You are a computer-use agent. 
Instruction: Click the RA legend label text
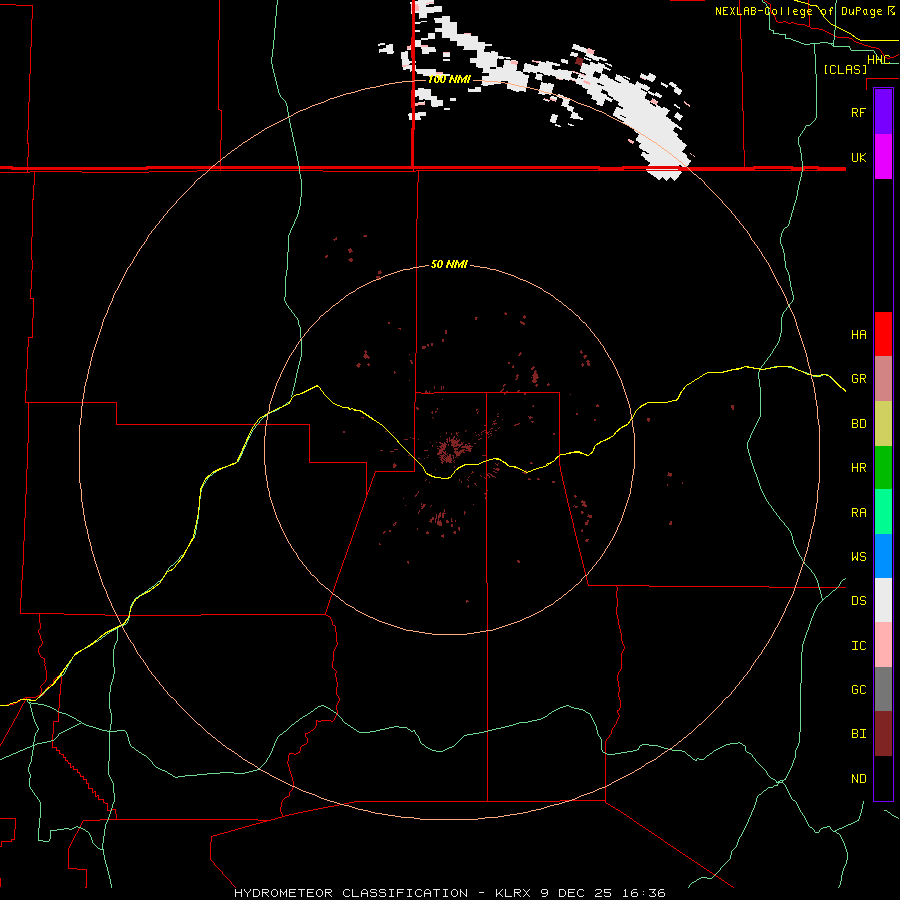coord(858,513)
